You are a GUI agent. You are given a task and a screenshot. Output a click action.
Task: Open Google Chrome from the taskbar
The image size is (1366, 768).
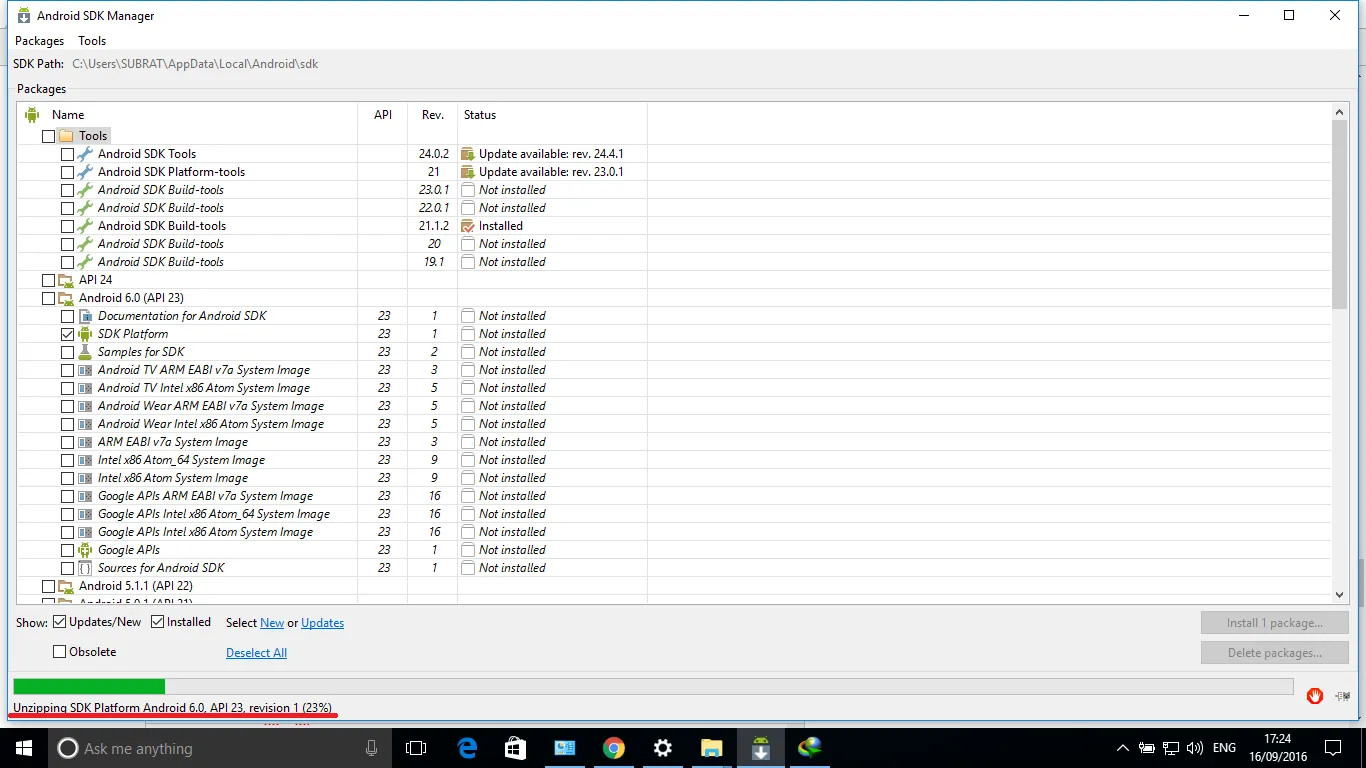tap(614, 748)
